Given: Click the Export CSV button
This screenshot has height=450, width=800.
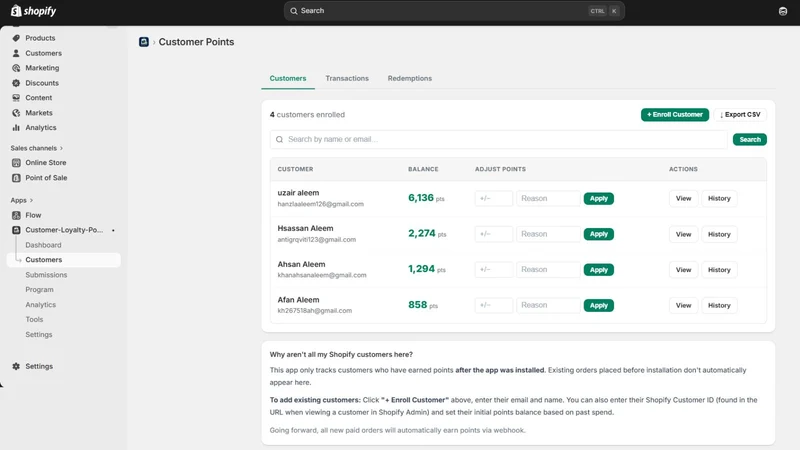Looking at the screenshot, I should point(740,114).
